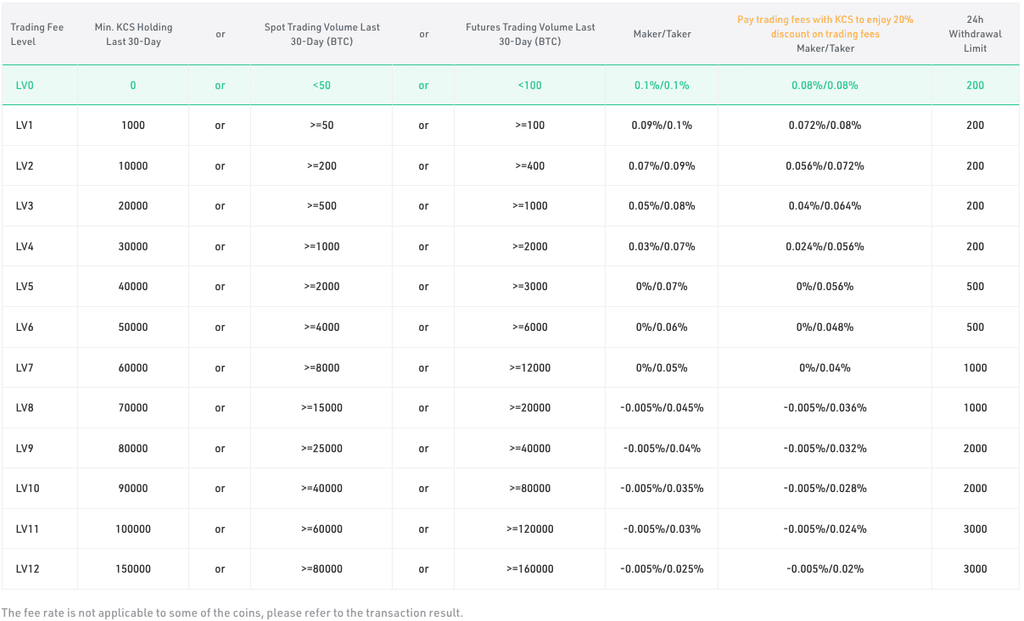Screen dimensions: 1024x621
Task: Select the KCS holding value 20000
Action: (x=133, y=206)
